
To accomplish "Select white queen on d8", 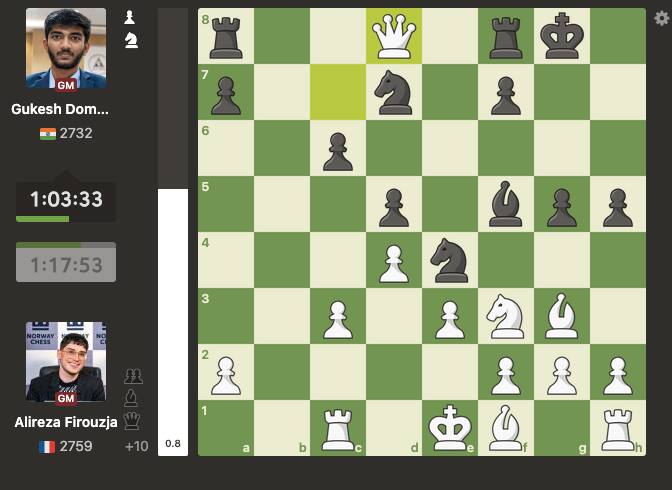I will coord(394,36).
